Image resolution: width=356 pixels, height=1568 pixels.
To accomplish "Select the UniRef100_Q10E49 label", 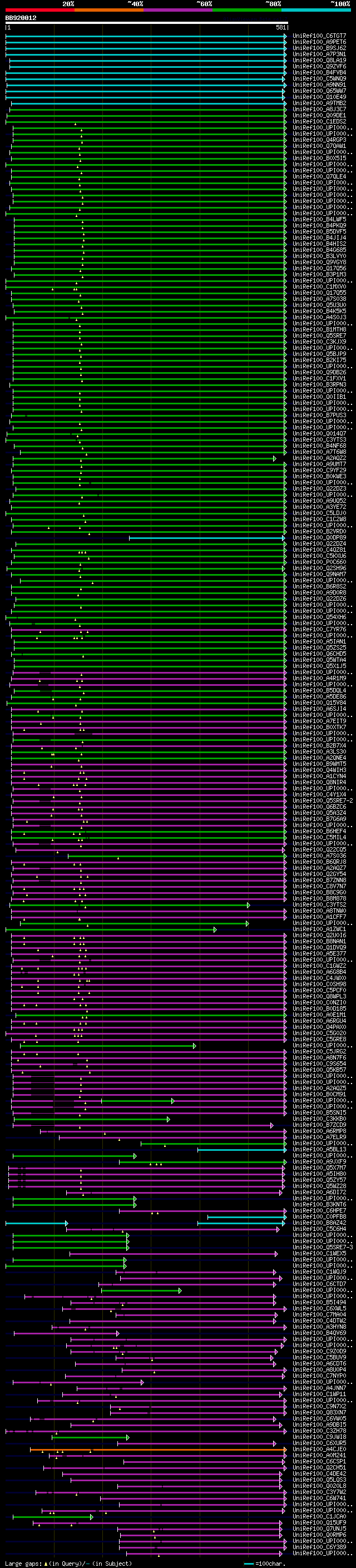I will click(319, 97).
